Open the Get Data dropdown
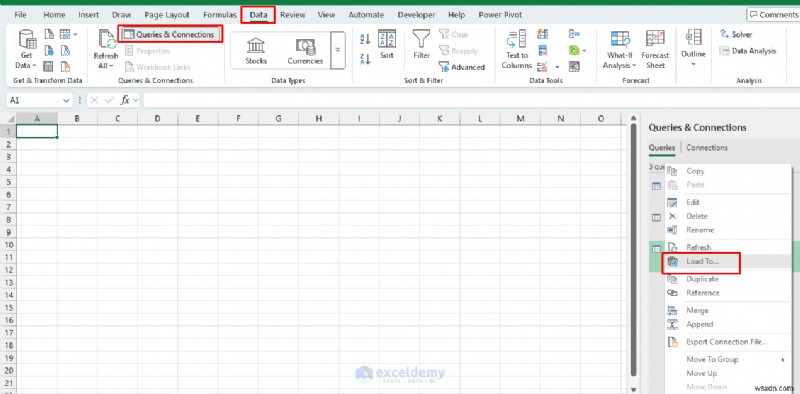 click(x=26, y=50)
